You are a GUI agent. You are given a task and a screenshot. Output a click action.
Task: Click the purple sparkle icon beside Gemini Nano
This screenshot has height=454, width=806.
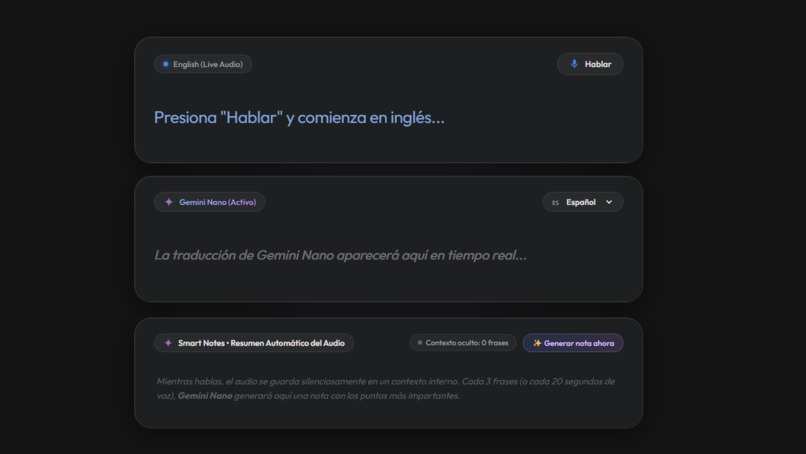tap(169, 202)
